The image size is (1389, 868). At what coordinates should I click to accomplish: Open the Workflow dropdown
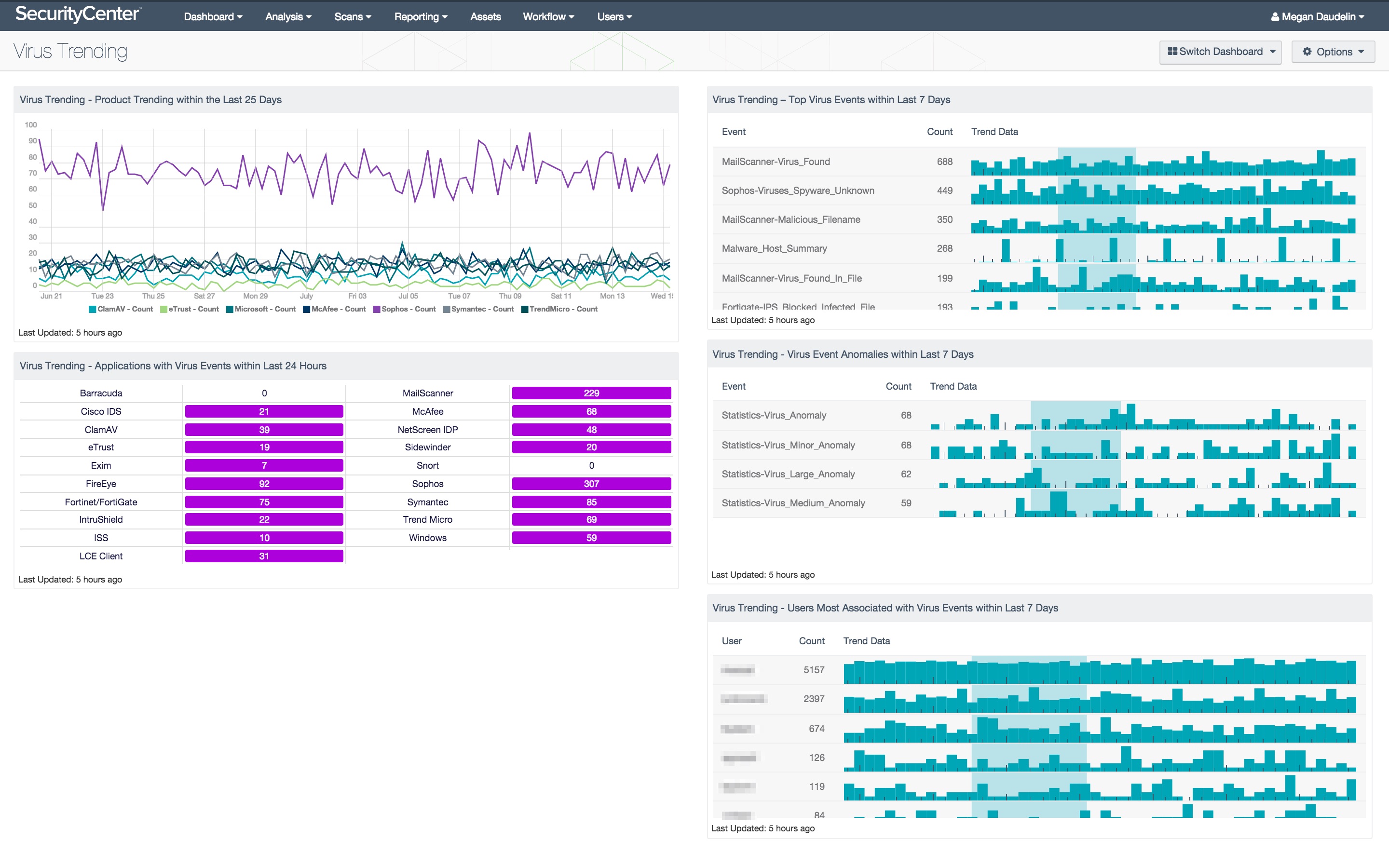[x=548, y=17]
